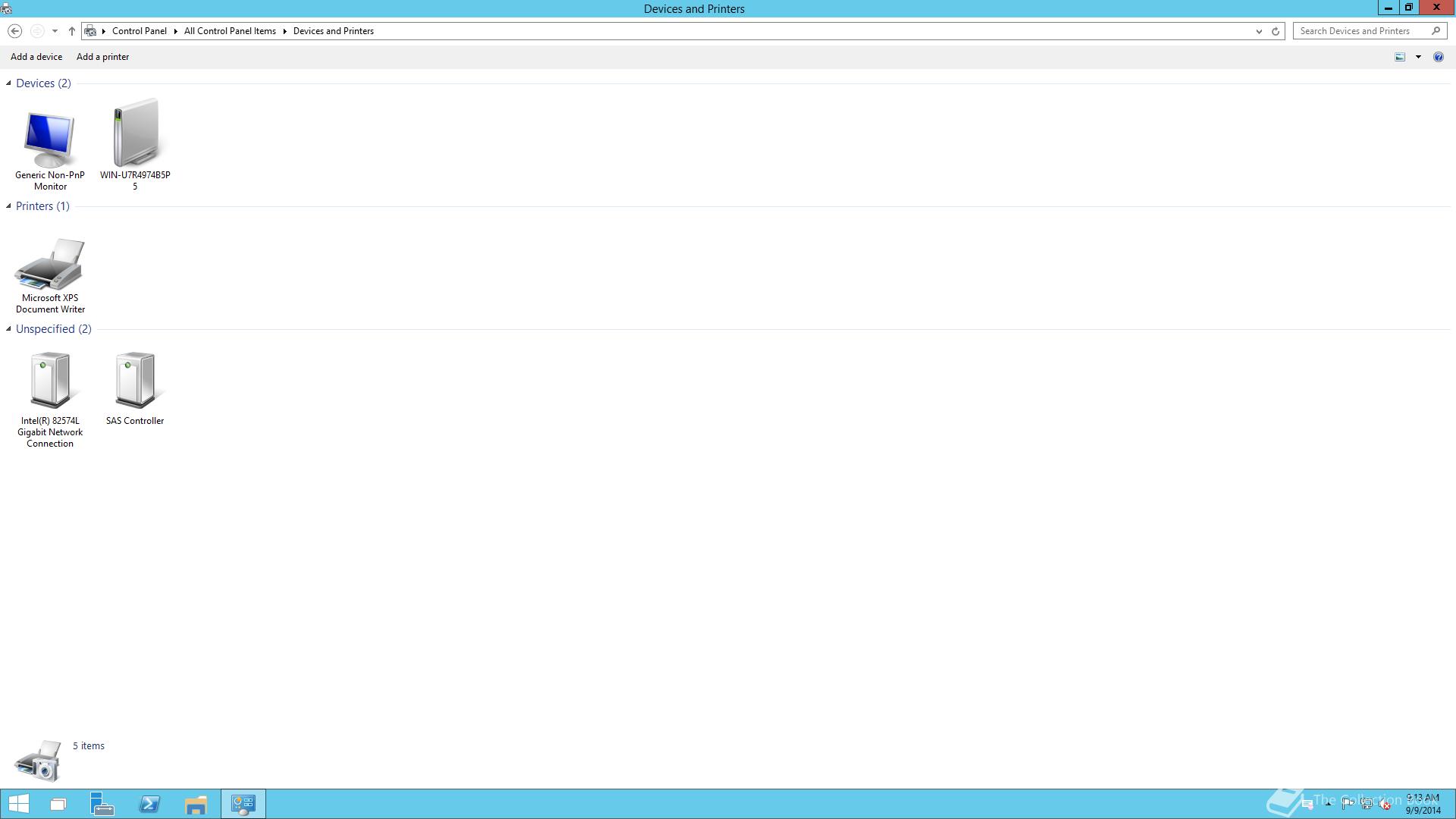
Task: Open the recent locations dropdown arrow
Action: pos(55,31)
